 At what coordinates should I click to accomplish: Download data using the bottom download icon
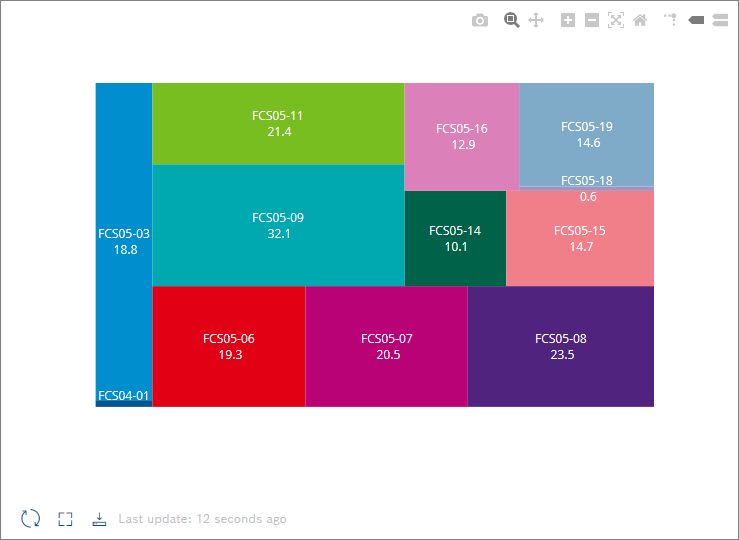point(99,519)
